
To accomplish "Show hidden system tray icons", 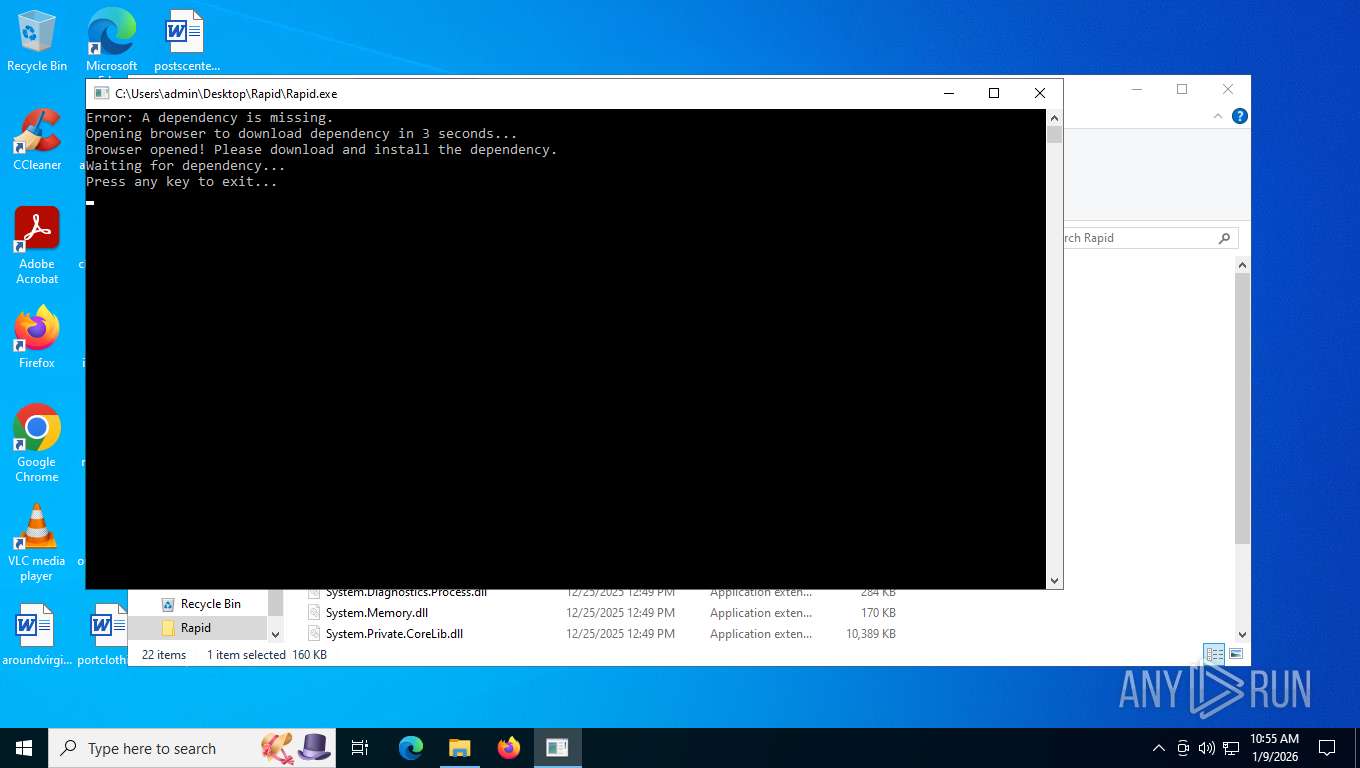I will click(1159, 748).
